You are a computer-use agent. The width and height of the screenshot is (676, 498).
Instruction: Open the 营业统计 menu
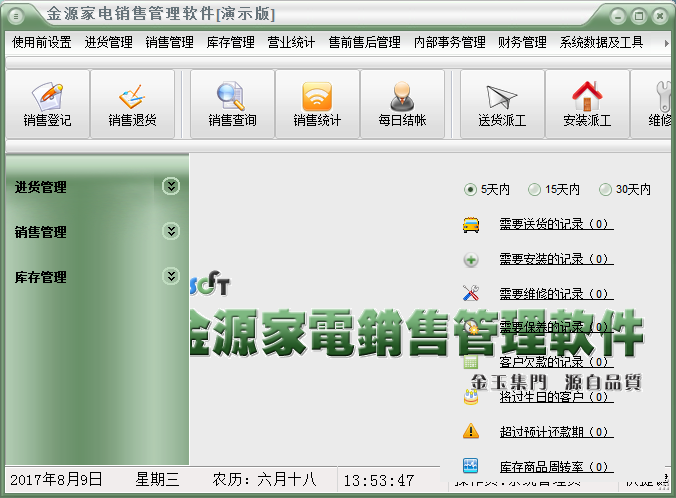pos(291,42)
